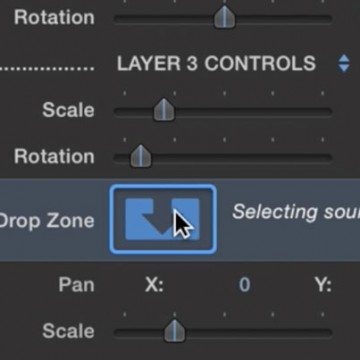This screenshot has height=360, width=360.
Task: Click the Rotation label above Drop Zone
Action: pyautogui.click(x=54, y=156)
